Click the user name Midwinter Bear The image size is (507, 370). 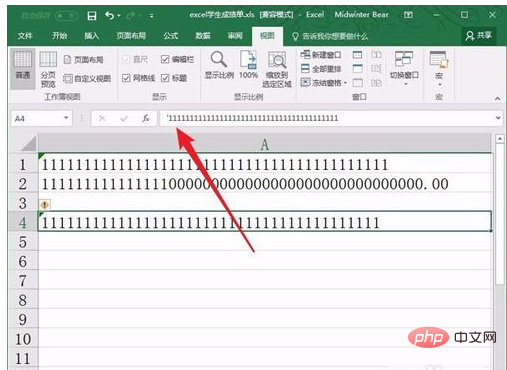361,15
